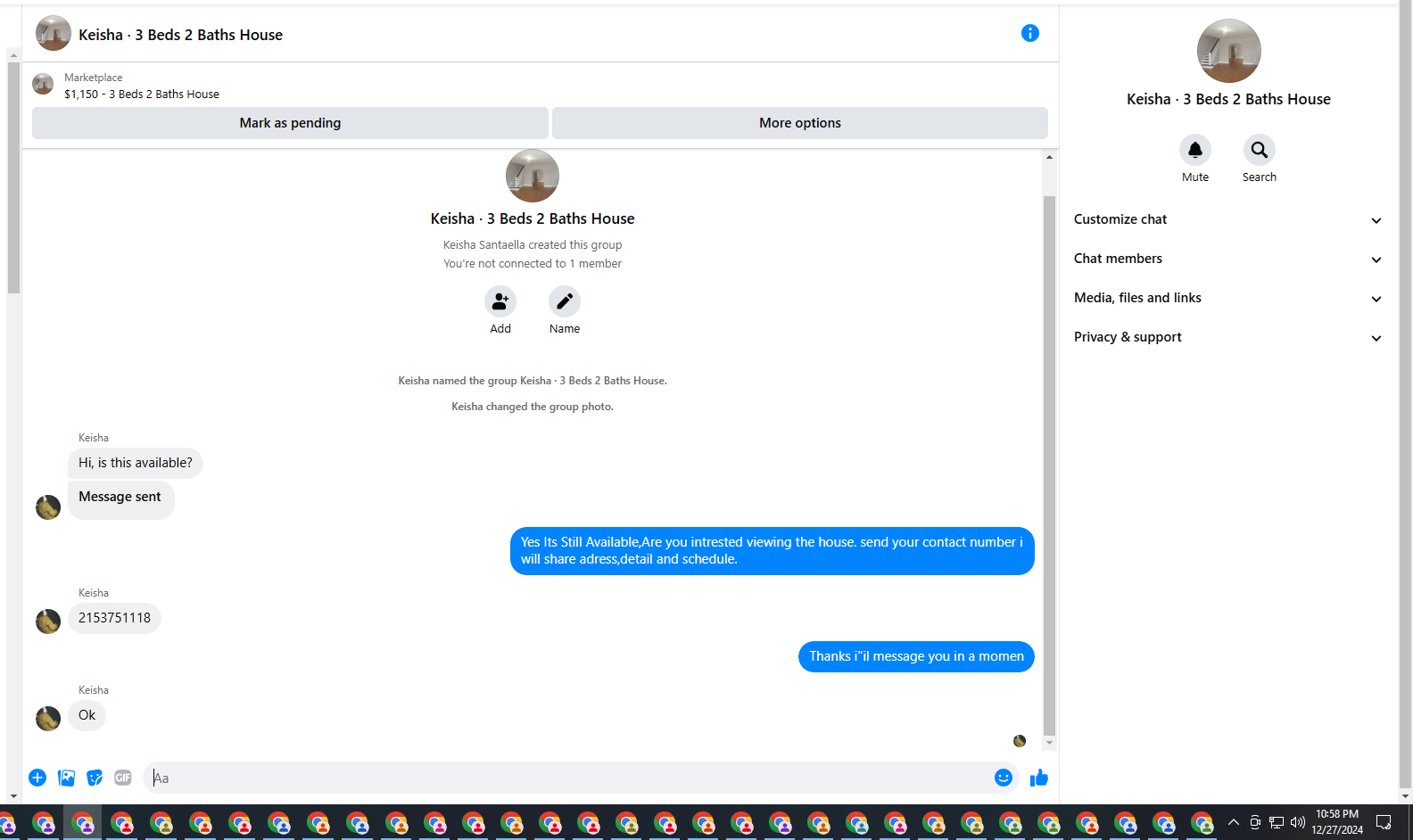
Task: Open the taskbar notification center icon
Action: tap(1384, 822)
